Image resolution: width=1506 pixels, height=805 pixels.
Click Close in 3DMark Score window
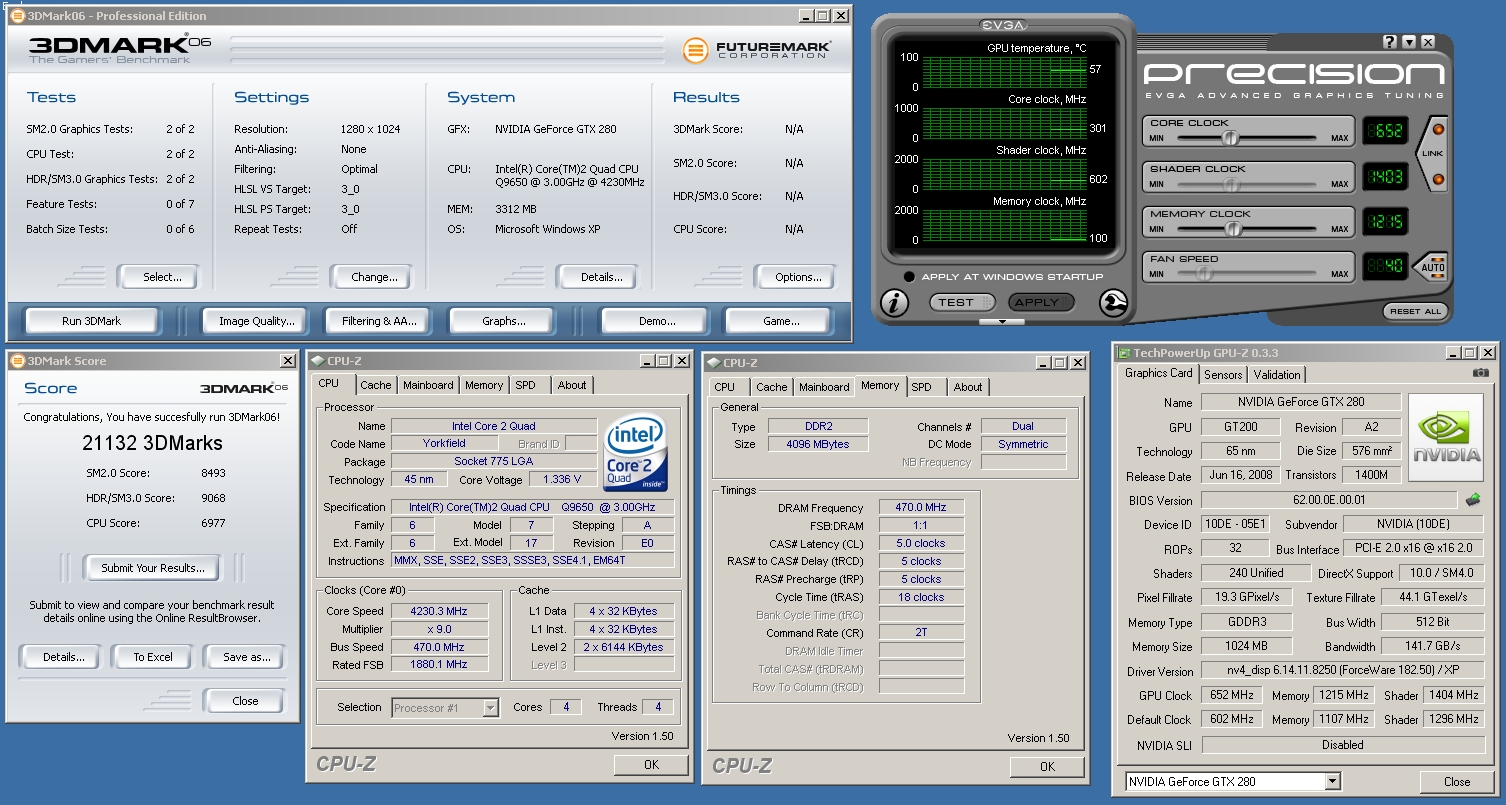point(245,701)
